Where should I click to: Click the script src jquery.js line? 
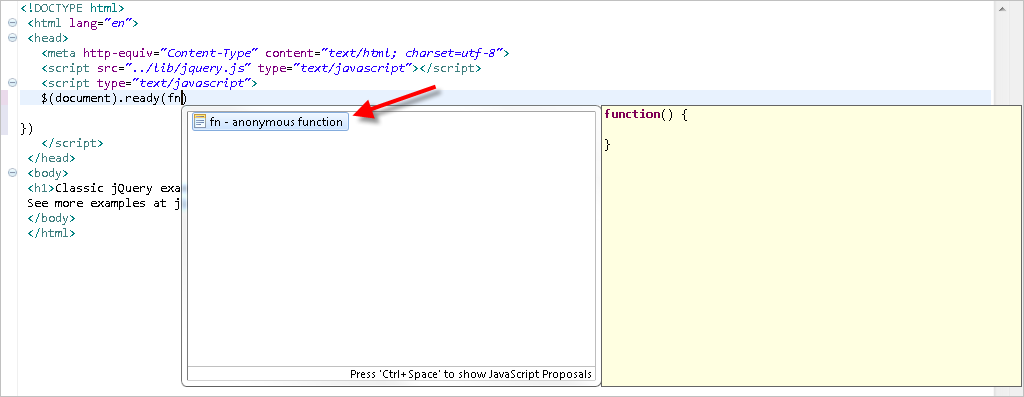[x=261, y=68]
